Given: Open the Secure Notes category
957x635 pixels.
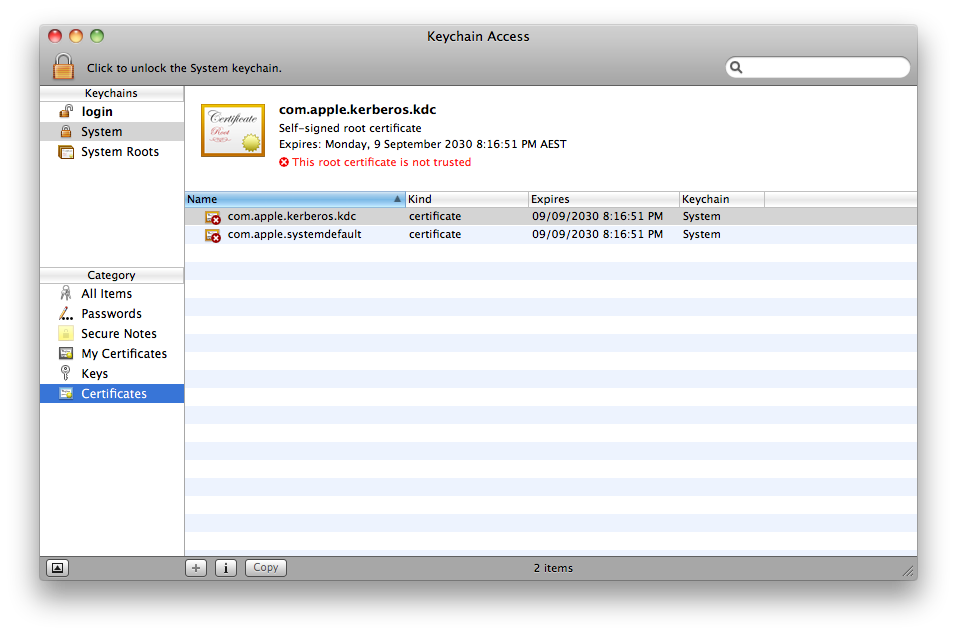Looking at the screenshot, I should (112, 334).
